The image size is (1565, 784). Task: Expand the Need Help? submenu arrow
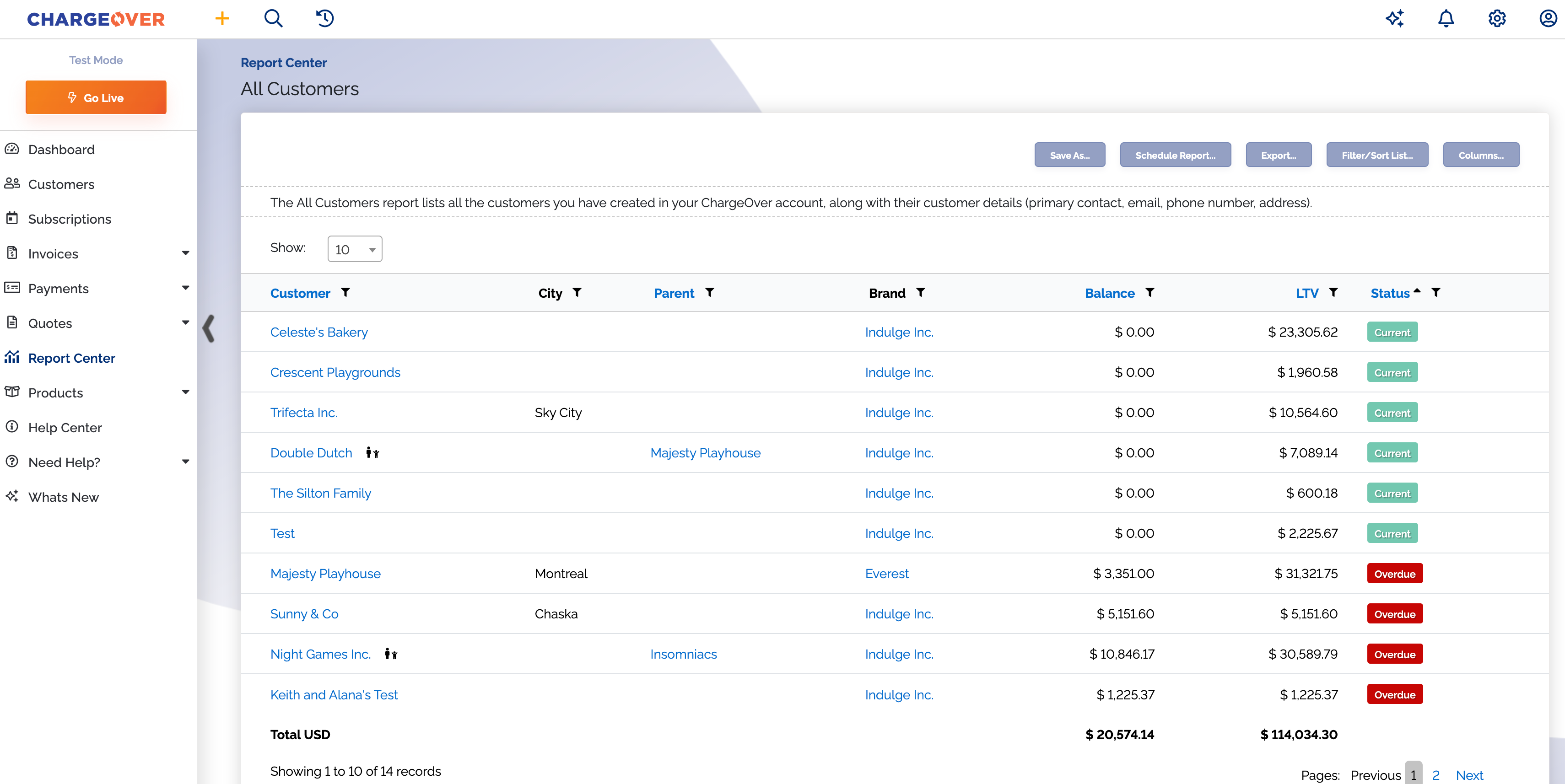(186, 462)
